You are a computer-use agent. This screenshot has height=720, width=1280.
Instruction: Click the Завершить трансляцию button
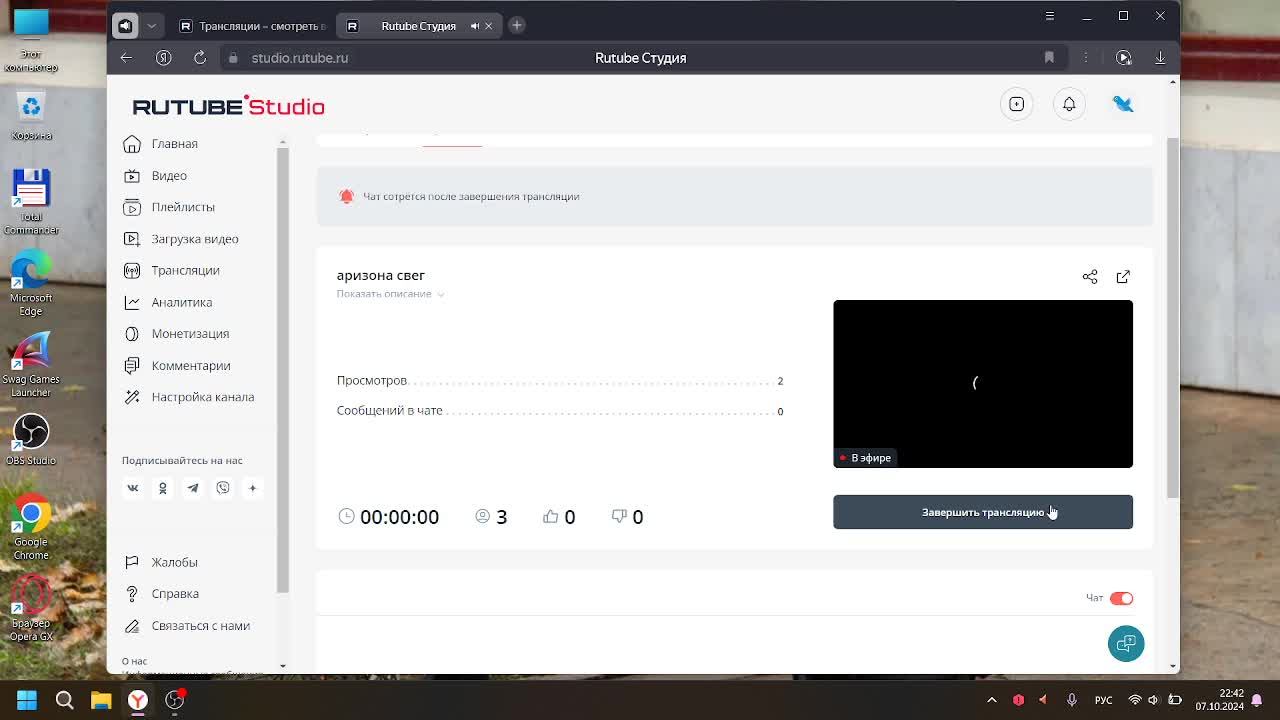tap(983, 512)
